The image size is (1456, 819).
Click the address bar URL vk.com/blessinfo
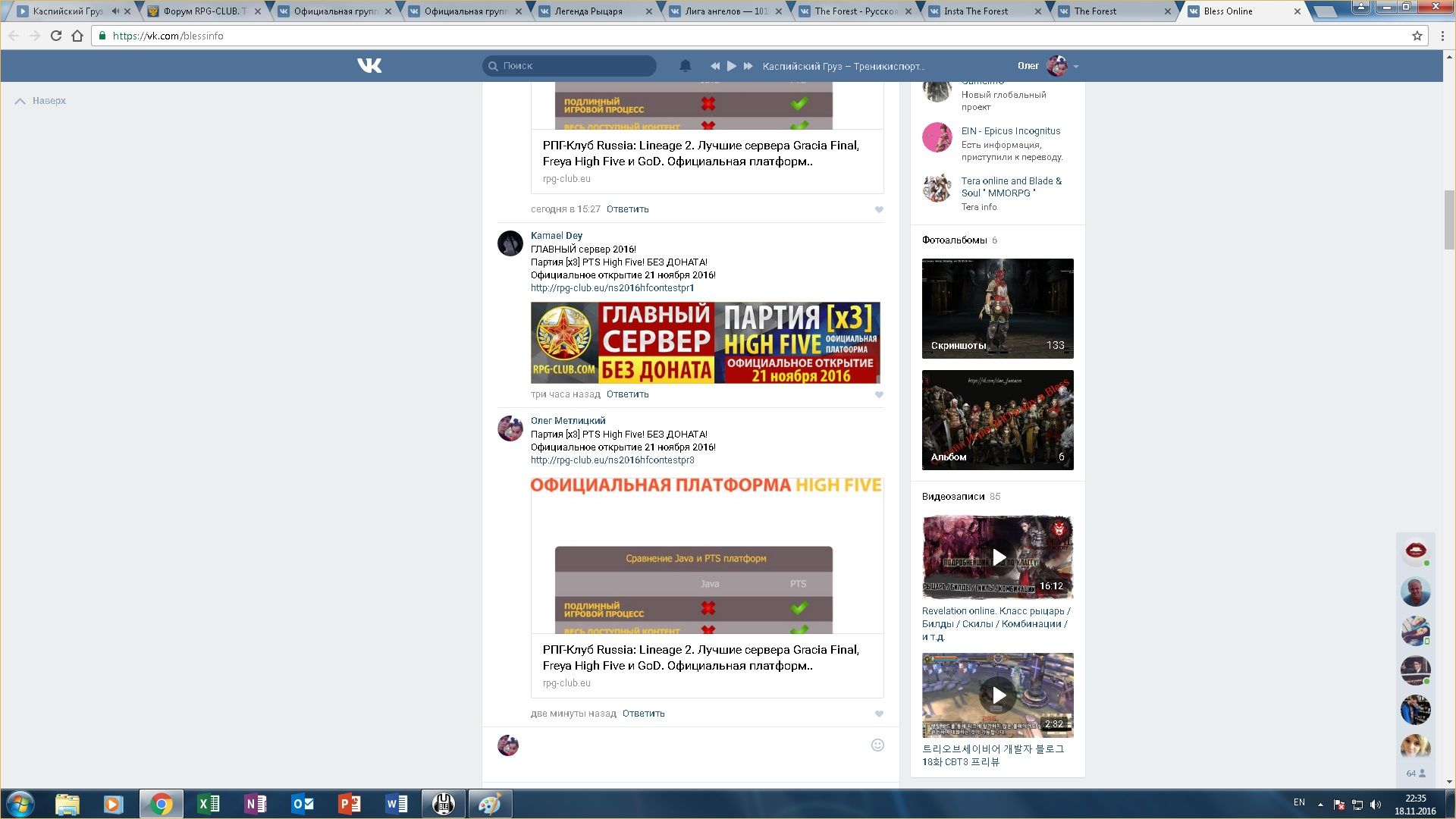(168, 36)
